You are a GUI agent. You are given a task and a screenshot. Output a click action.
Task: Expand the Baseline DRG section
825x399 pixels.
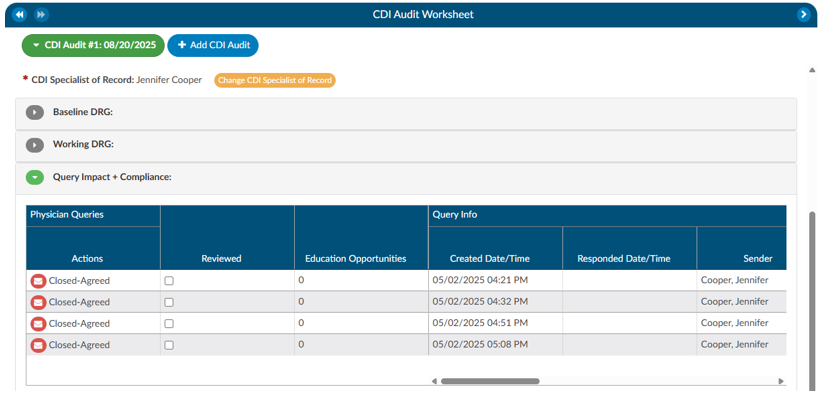(x=35, y=113)
